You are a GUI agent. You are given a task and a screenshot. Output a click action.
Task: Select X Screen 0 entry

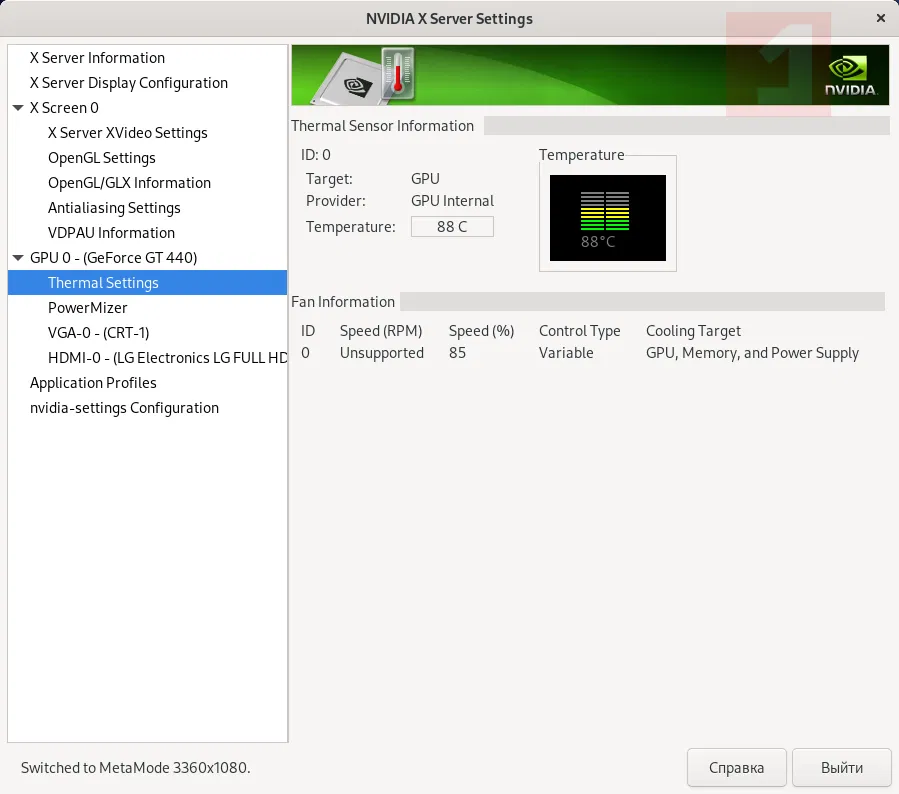64,108
